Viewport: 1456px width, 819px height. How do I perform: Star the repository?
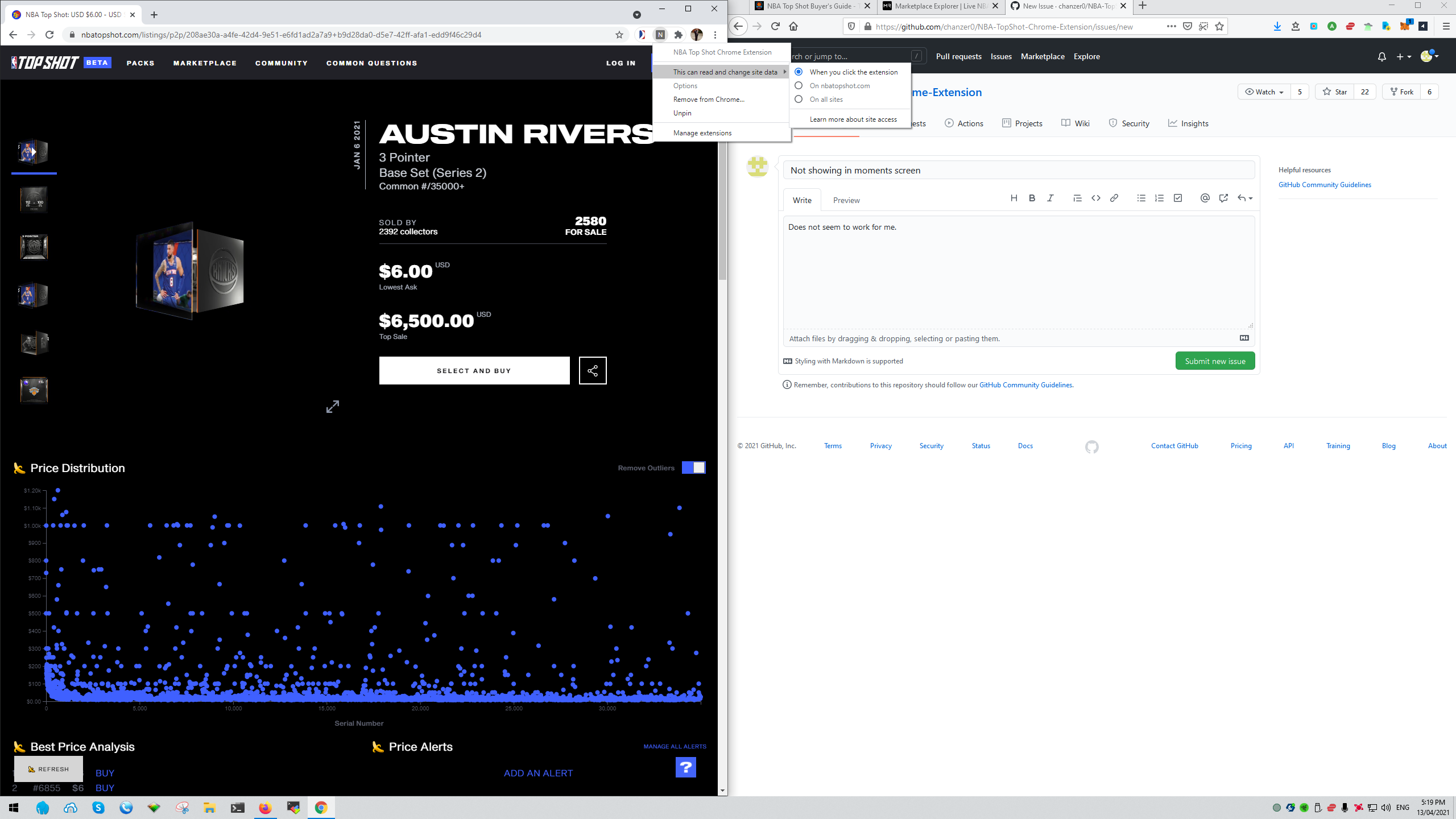(x=1334, y=92)
